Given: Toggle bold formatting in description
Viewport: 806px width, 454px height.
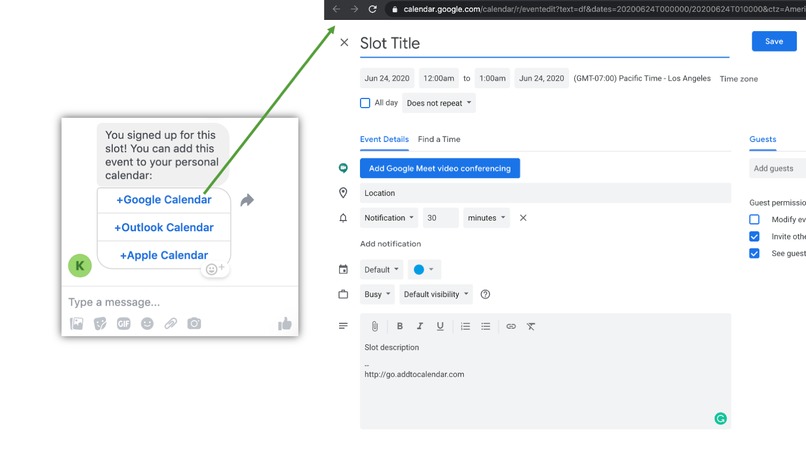Looking at the screenshot, I should (399, 326).
